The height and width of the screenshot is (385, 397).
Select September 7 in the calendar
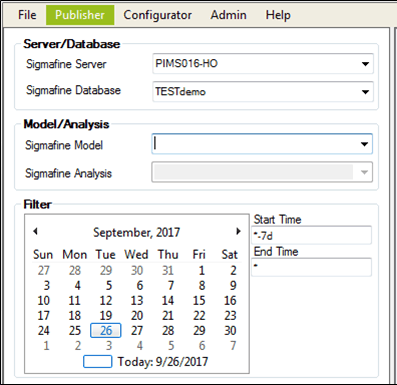pos(171,286)
